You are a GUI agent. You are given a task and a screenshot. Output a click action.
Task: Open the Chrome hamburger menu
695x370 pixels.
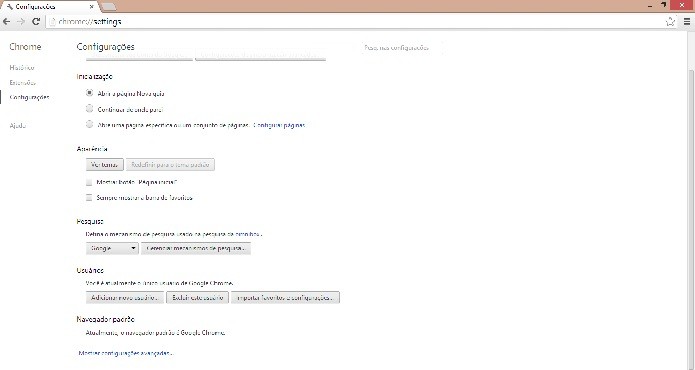pos(687,21)
